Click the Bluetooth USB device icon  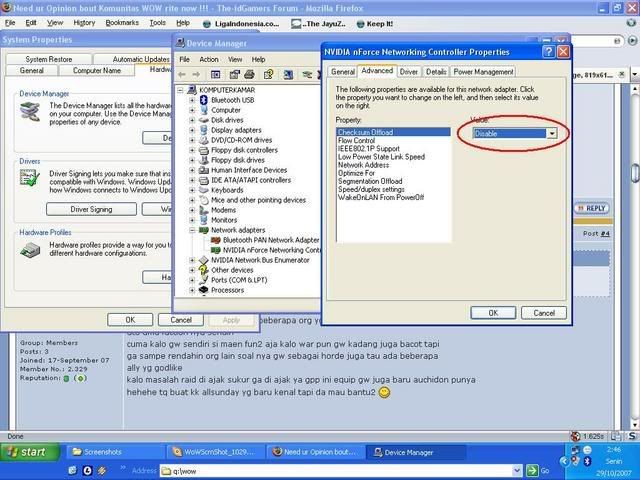(204, 100)
